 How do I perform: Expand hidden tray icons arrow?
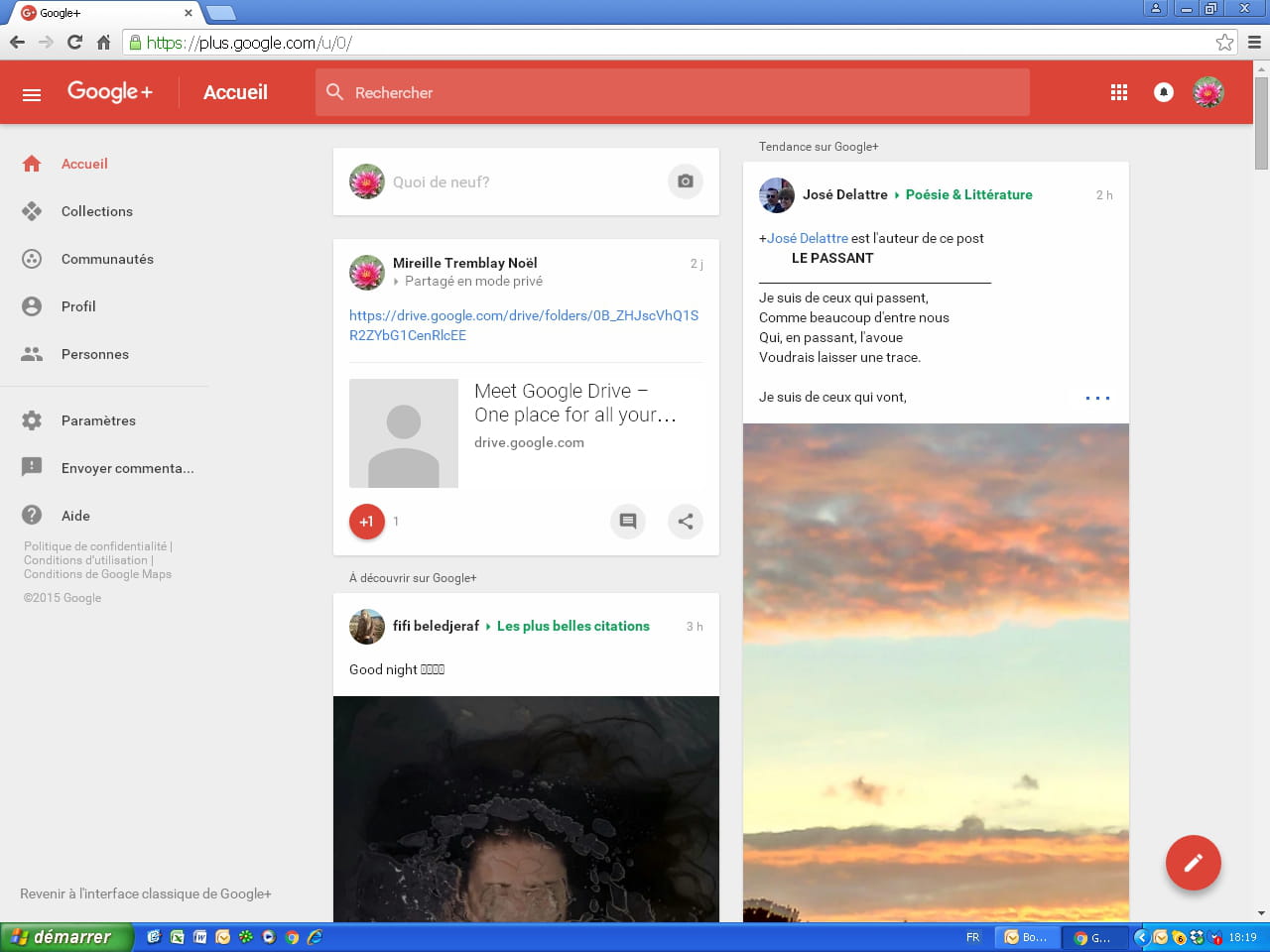pos(1141,937)
